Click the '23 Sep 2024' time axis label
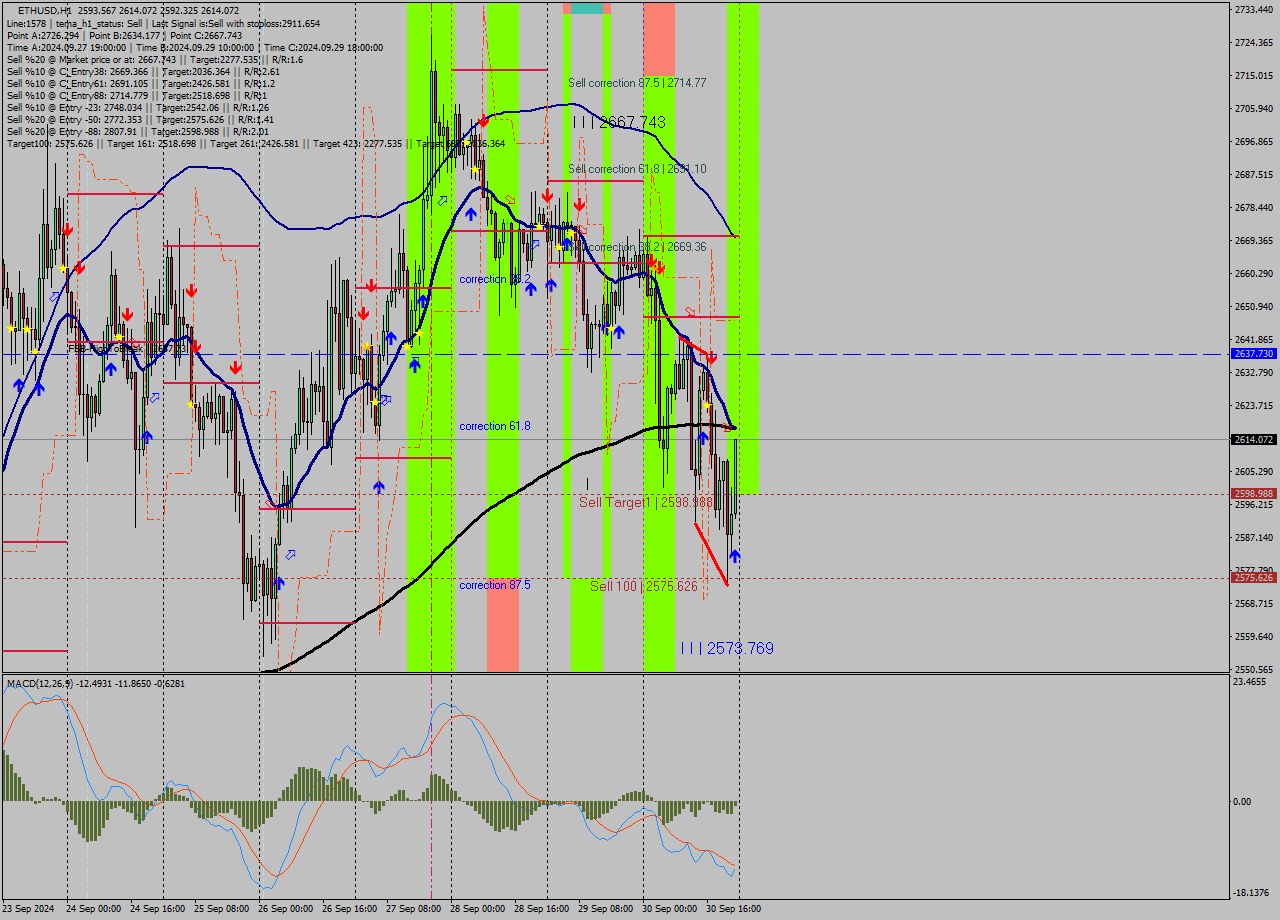 [28, 909]
